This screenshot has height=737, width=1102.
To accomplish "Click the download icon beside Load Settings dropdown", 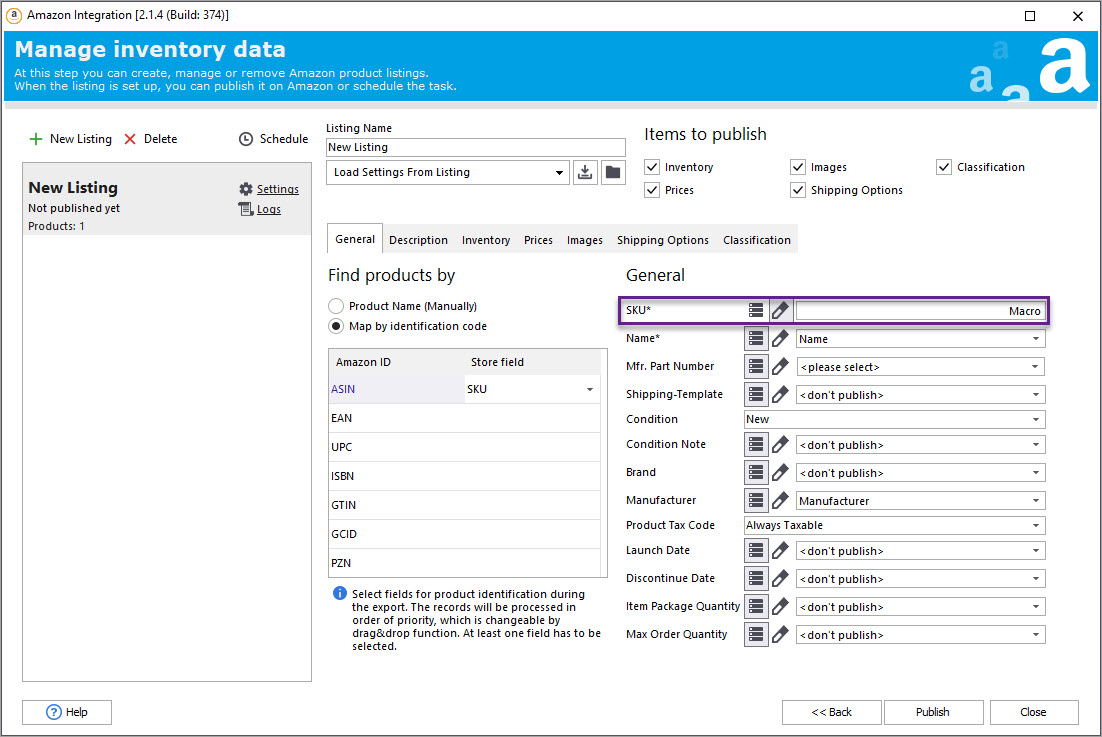I will pyautogui.click(x=585, y=172).
